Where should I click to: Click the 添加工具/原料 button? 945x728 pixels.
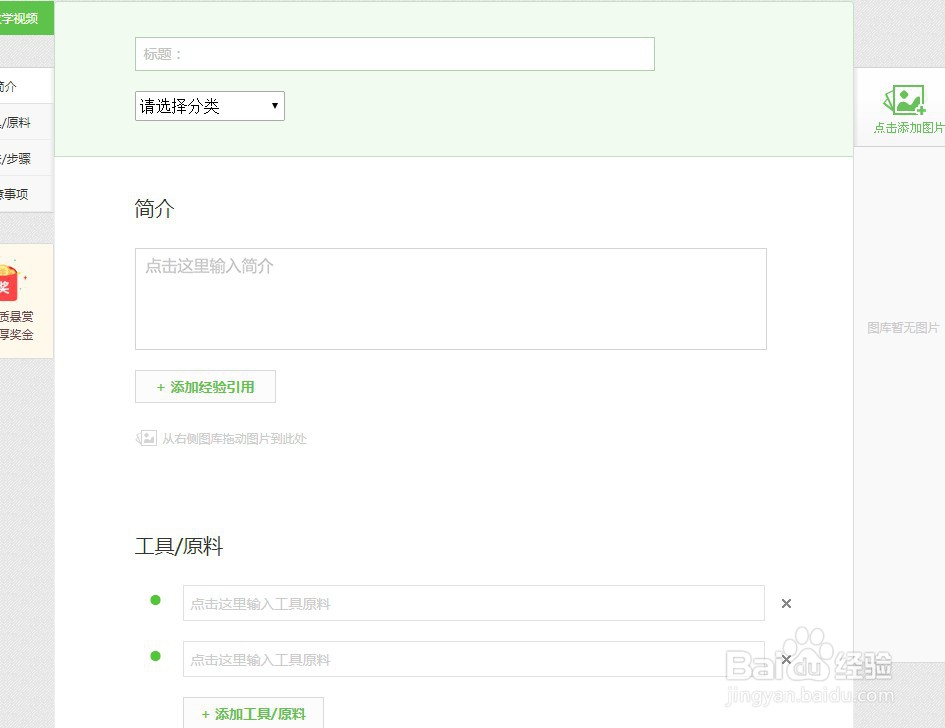tap(253, 713)
